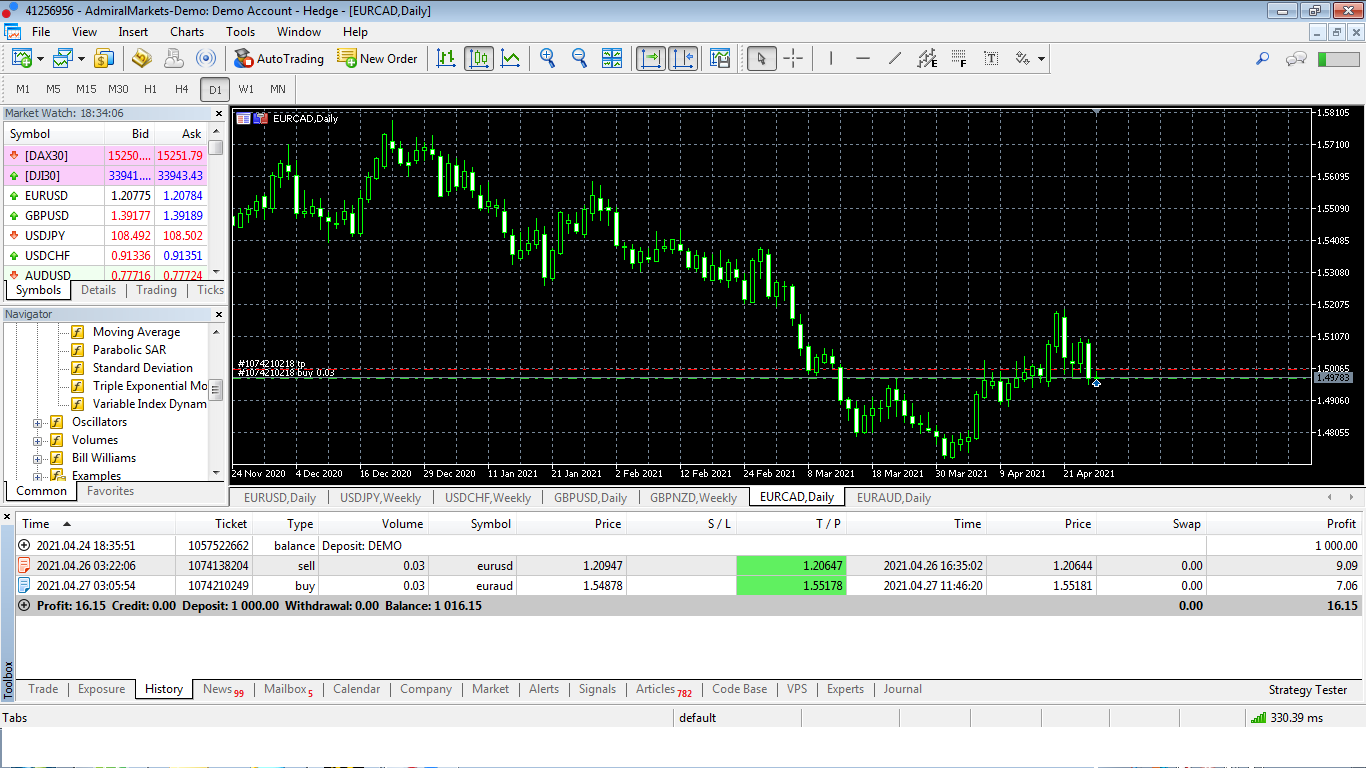Switch chart to bar chart view
Image resolution: width=1366 pixels, height=768 pixels.
coord(446,59)
